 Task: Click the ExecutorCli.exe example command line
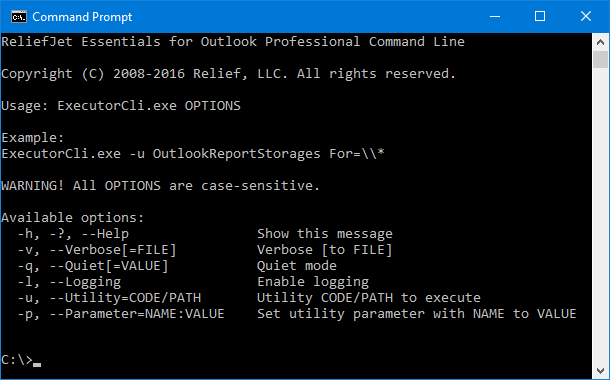pyautogui.click(x=193, y=154)
